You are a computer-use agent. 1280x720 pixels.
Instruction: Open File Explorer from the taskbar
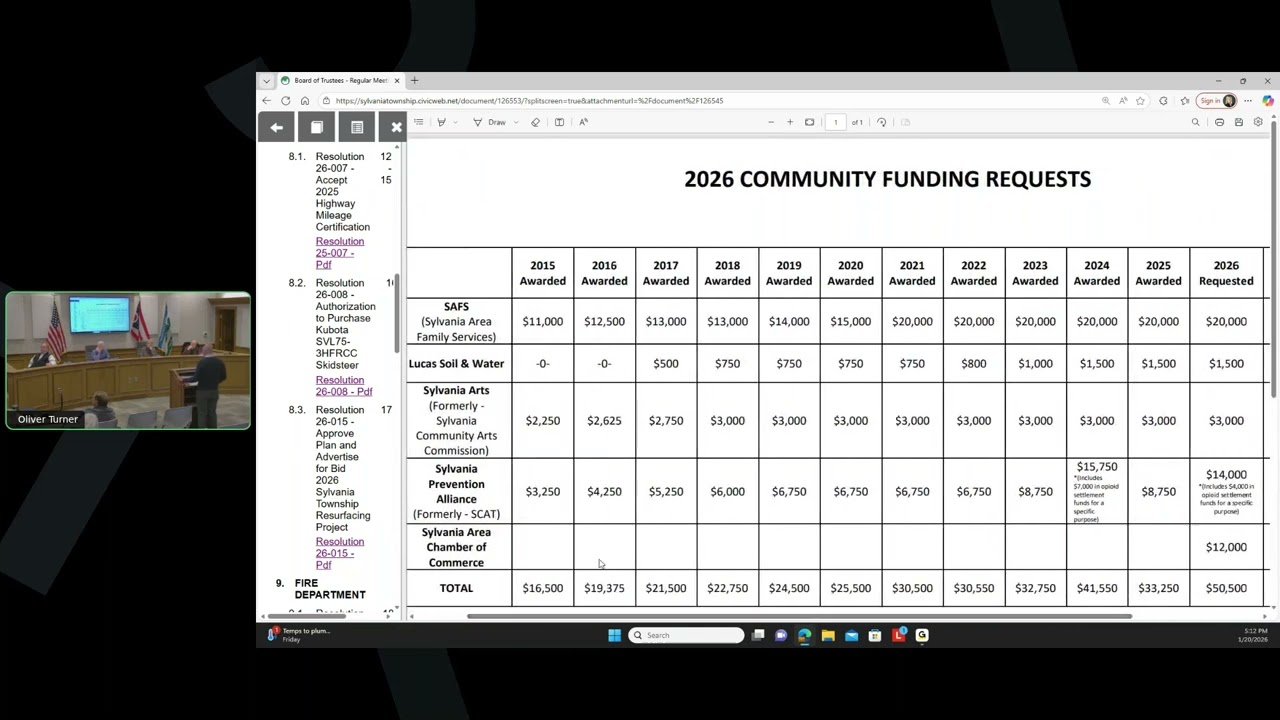pos(828,635)
